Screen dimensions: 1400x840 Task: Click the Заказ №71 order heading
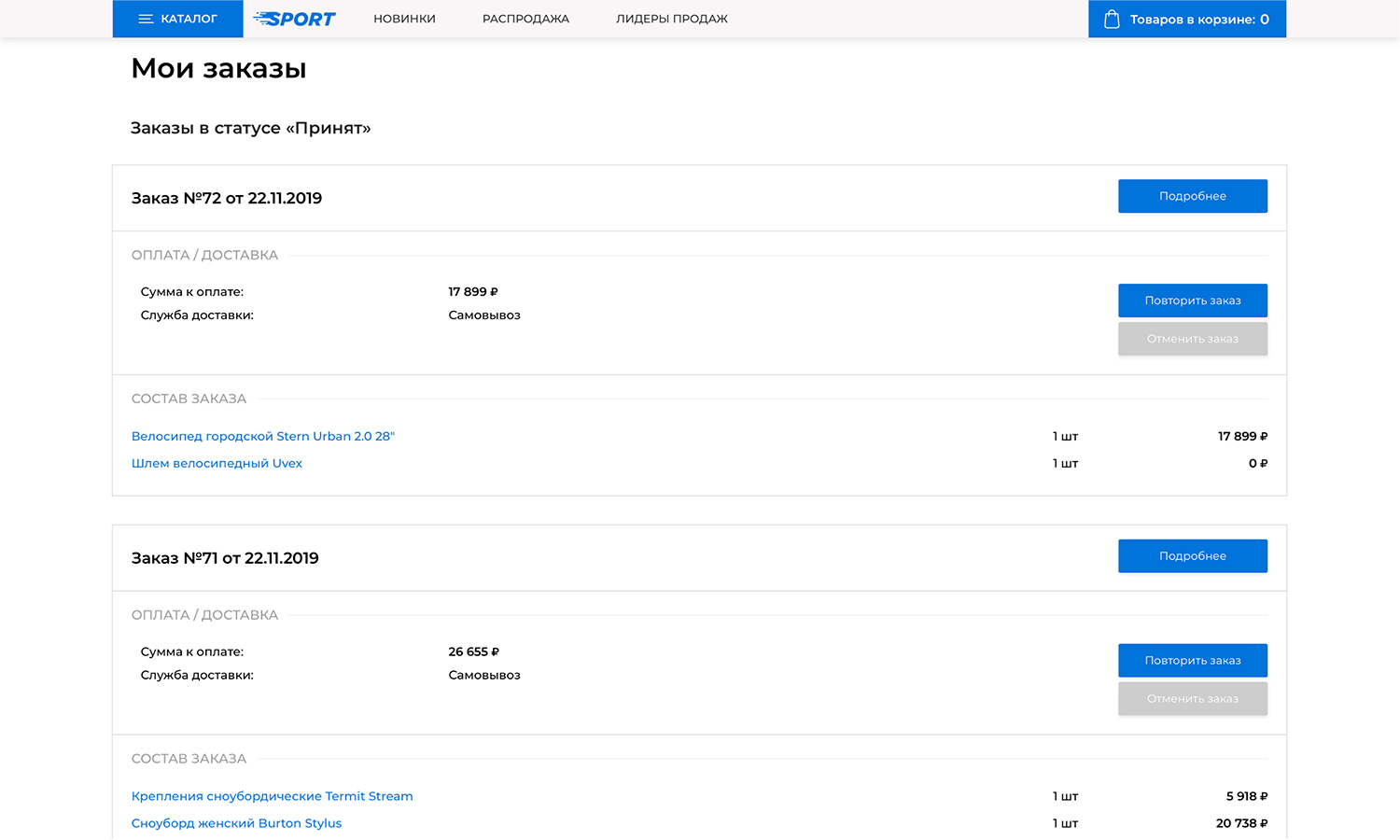(225, 558)
